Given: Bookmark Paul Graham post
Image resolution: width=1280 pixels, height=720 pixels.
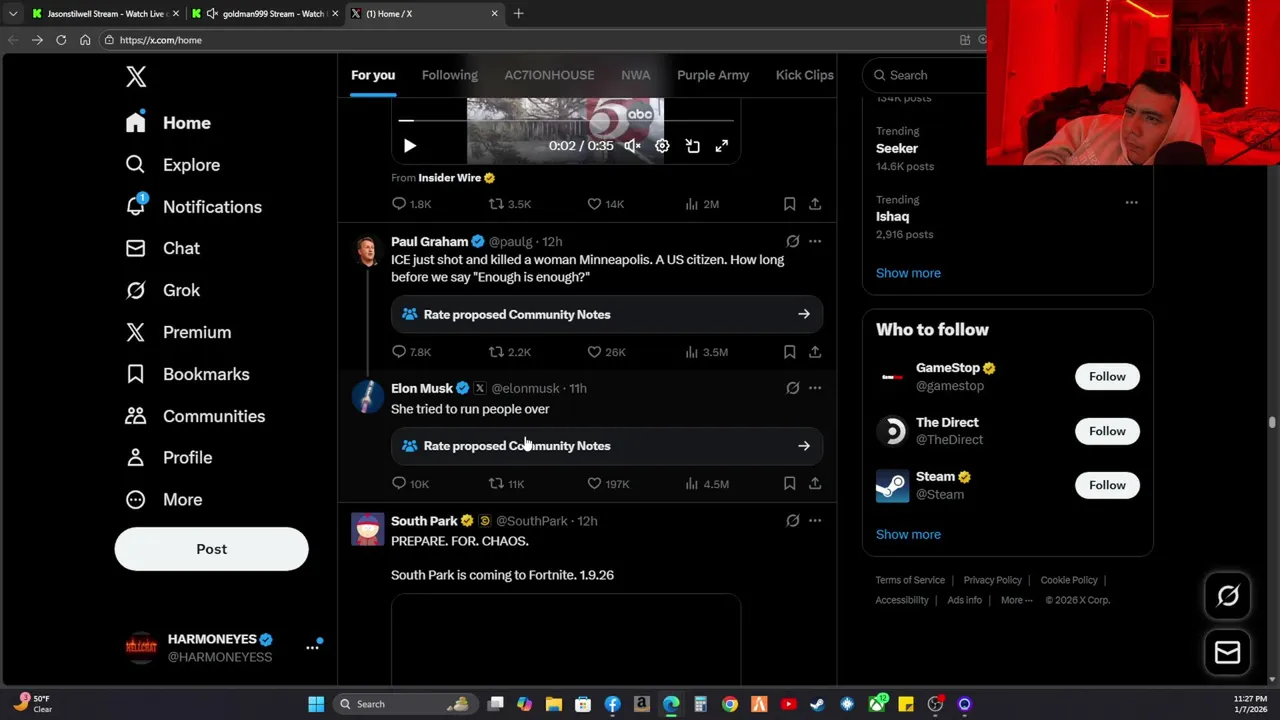Looking at the screenshot, I should click(x=789, y=352).
